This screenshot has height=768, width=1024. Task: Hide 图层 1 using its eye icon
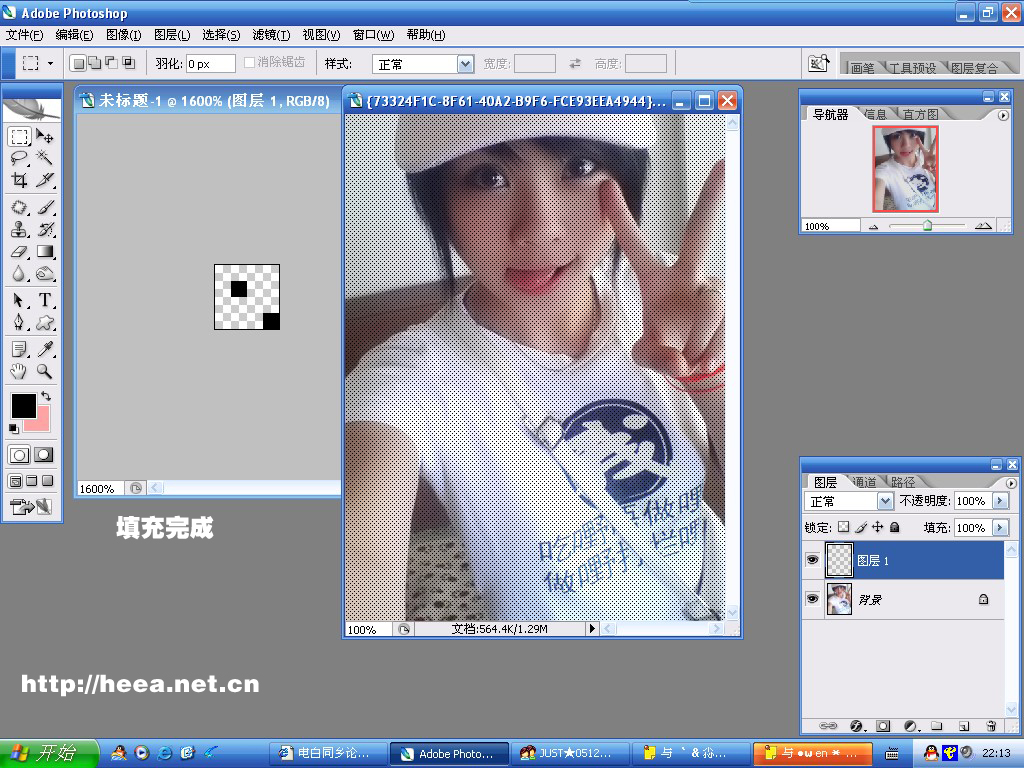click(x=812, y=561)
